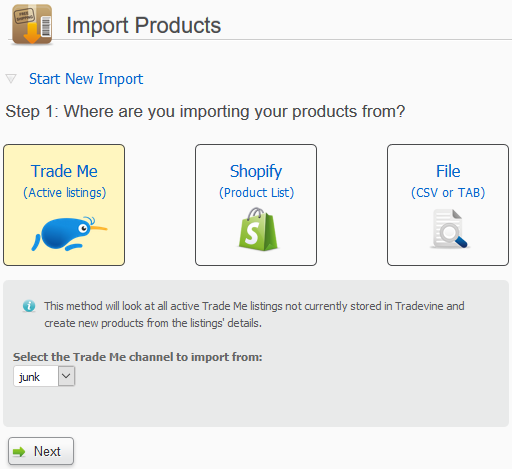Click the green arrow on Next
This screenshot has height=469, width=512.
19,452
